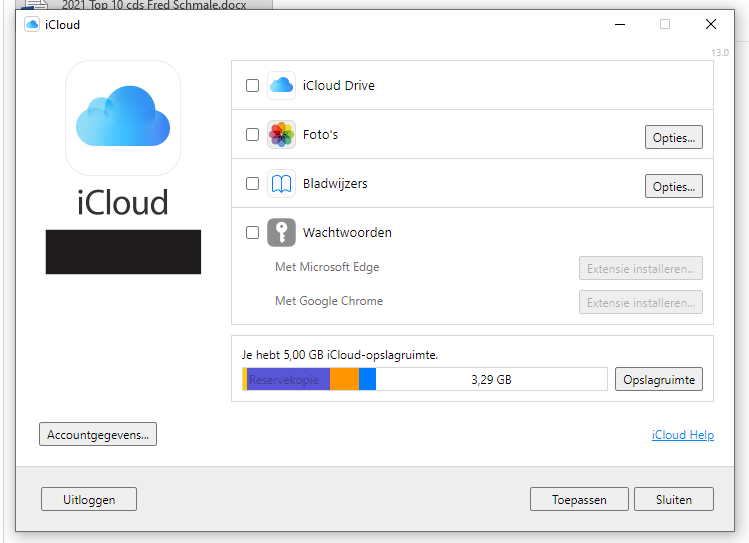Screen dimensions: 749x543
Task: Click the 13.0 version number
Action: tap(720, 53)
